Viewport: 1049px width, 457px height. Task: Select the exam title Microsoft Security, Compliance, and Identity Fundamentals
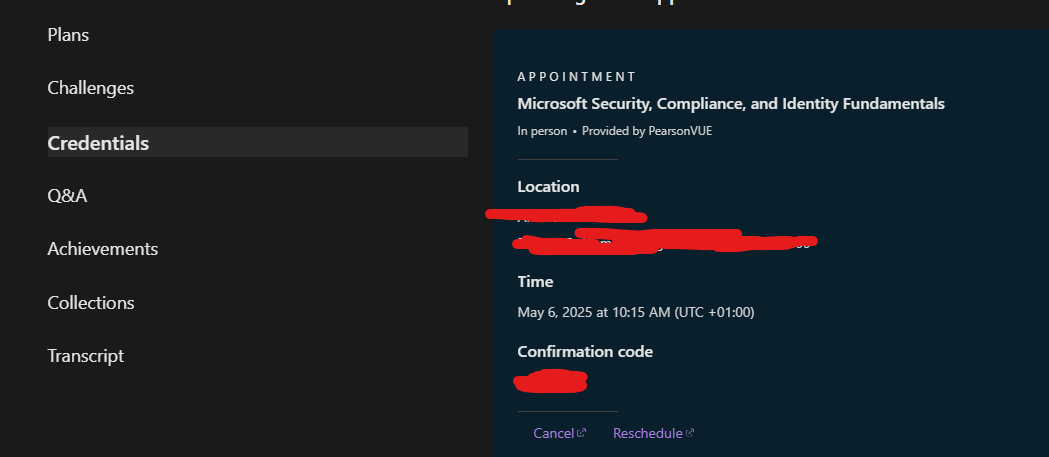click(731, 104)
